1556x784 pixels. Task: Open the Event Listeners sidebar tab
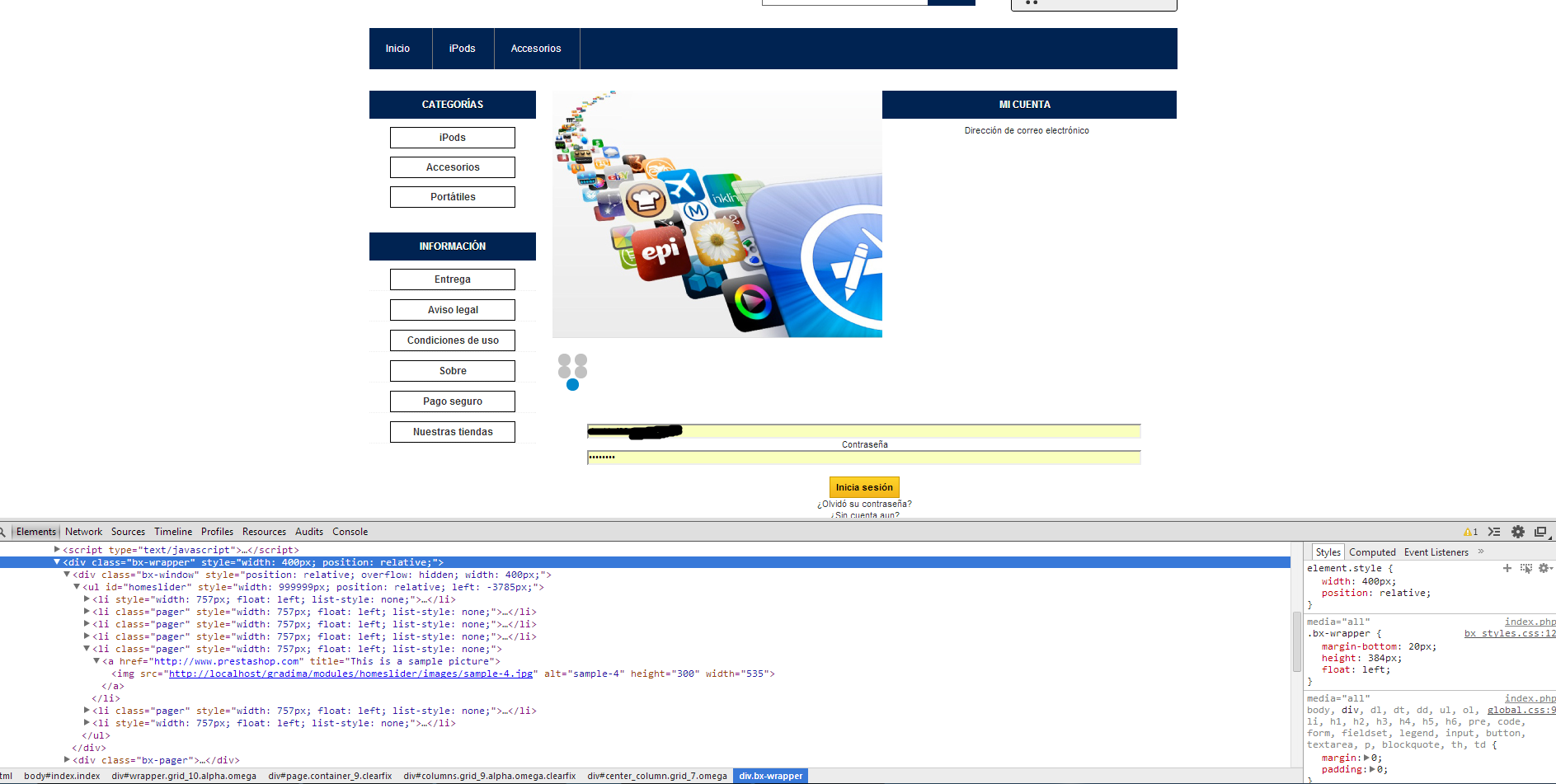coord(1436,552)
